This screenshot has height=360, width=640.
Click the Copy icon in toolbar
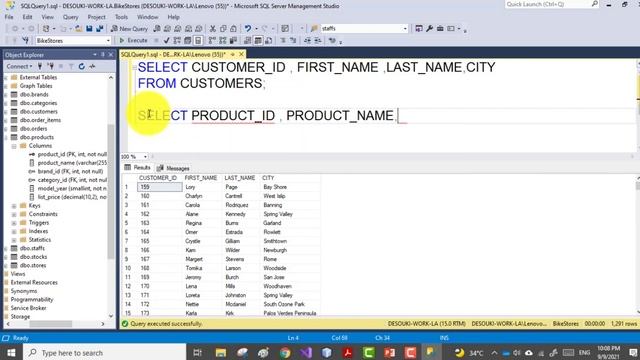click(223, 29)
